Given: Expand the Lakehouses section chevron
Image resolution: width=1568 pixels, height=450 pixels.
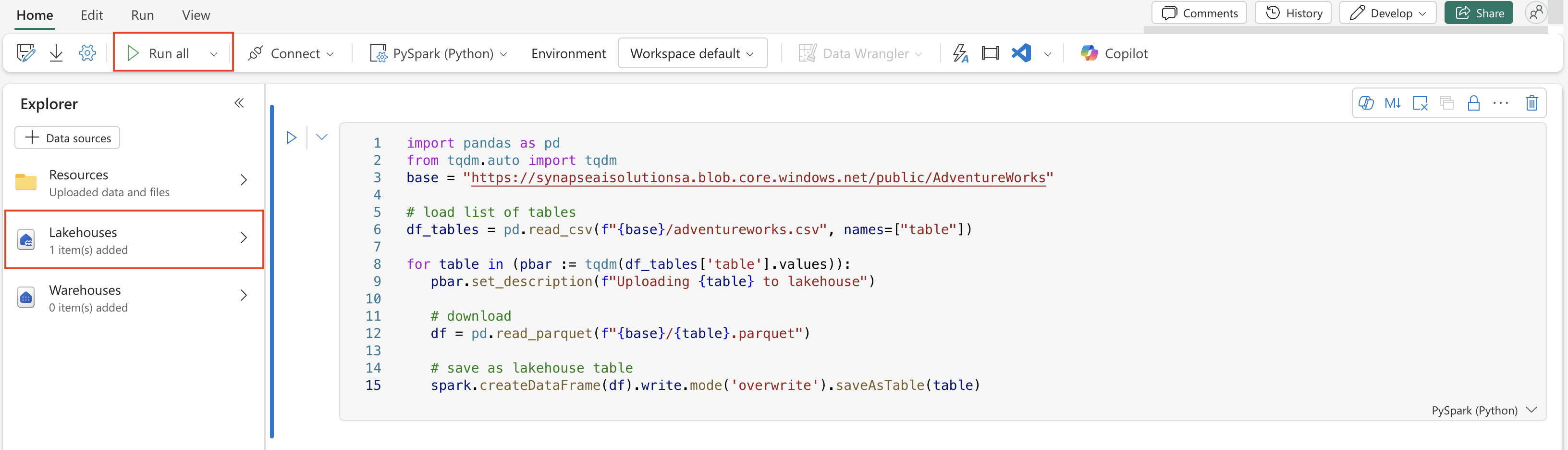Looking at the screenshot, I should 244,237.
